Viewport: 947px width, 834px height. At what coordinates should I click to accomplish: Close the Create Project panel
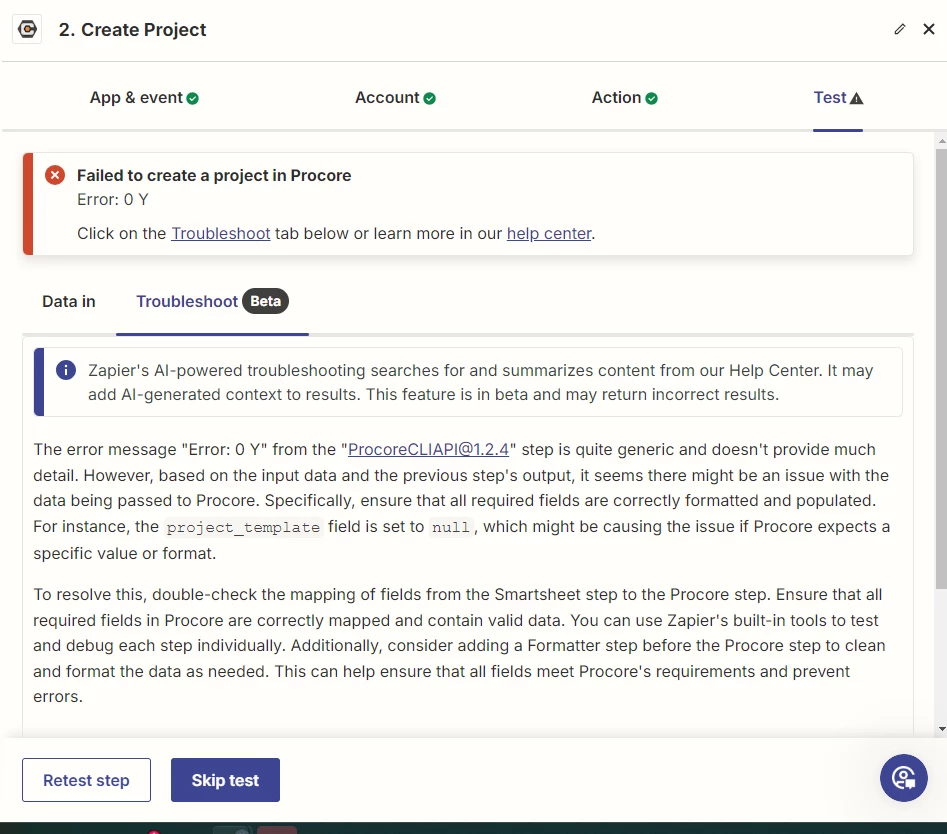(x=929, y=29)
